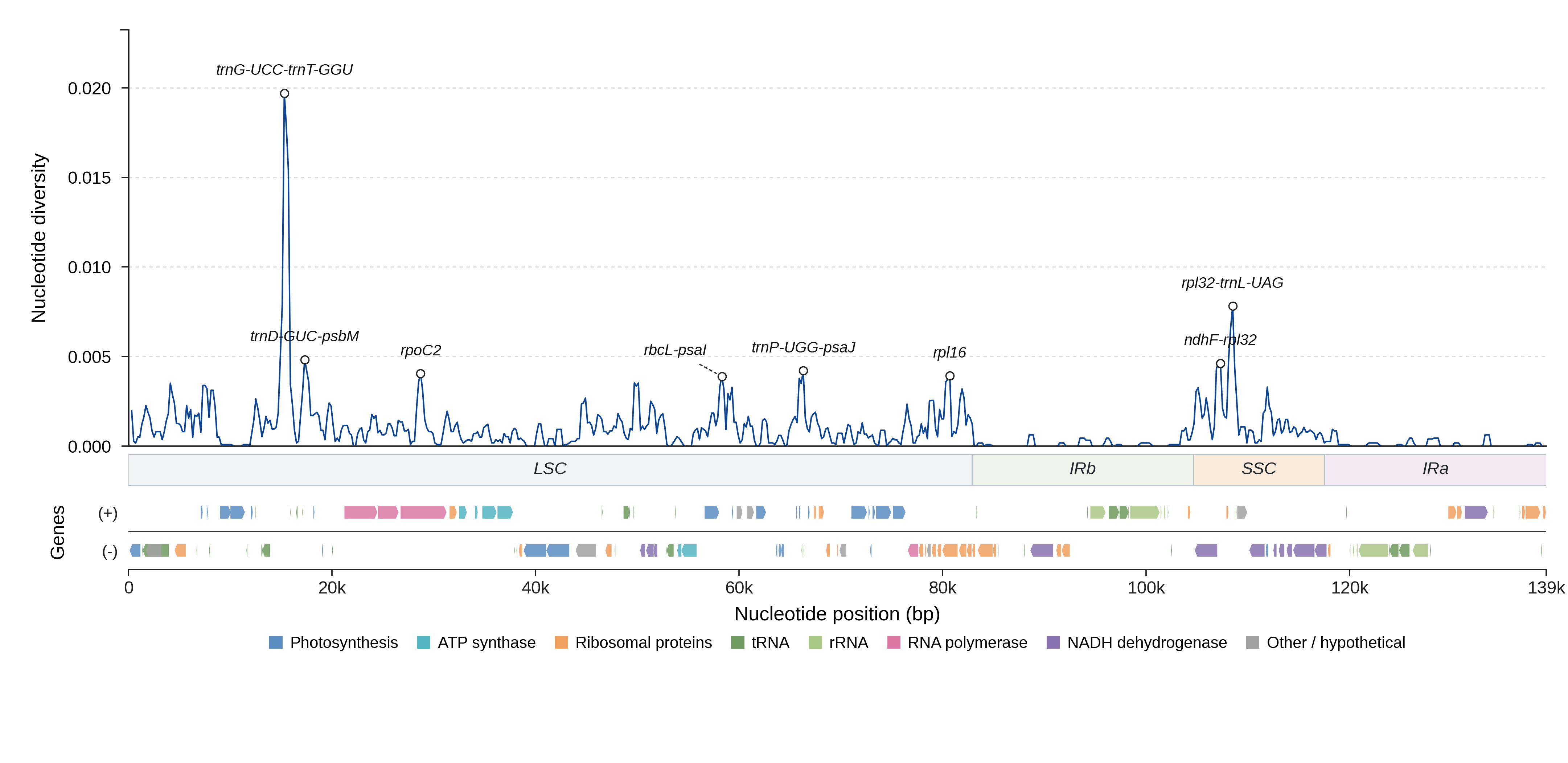Viewport: 1568px width, 763px height.
Task: Select the 80k x-axis tick label
Action: coord(942,588)
